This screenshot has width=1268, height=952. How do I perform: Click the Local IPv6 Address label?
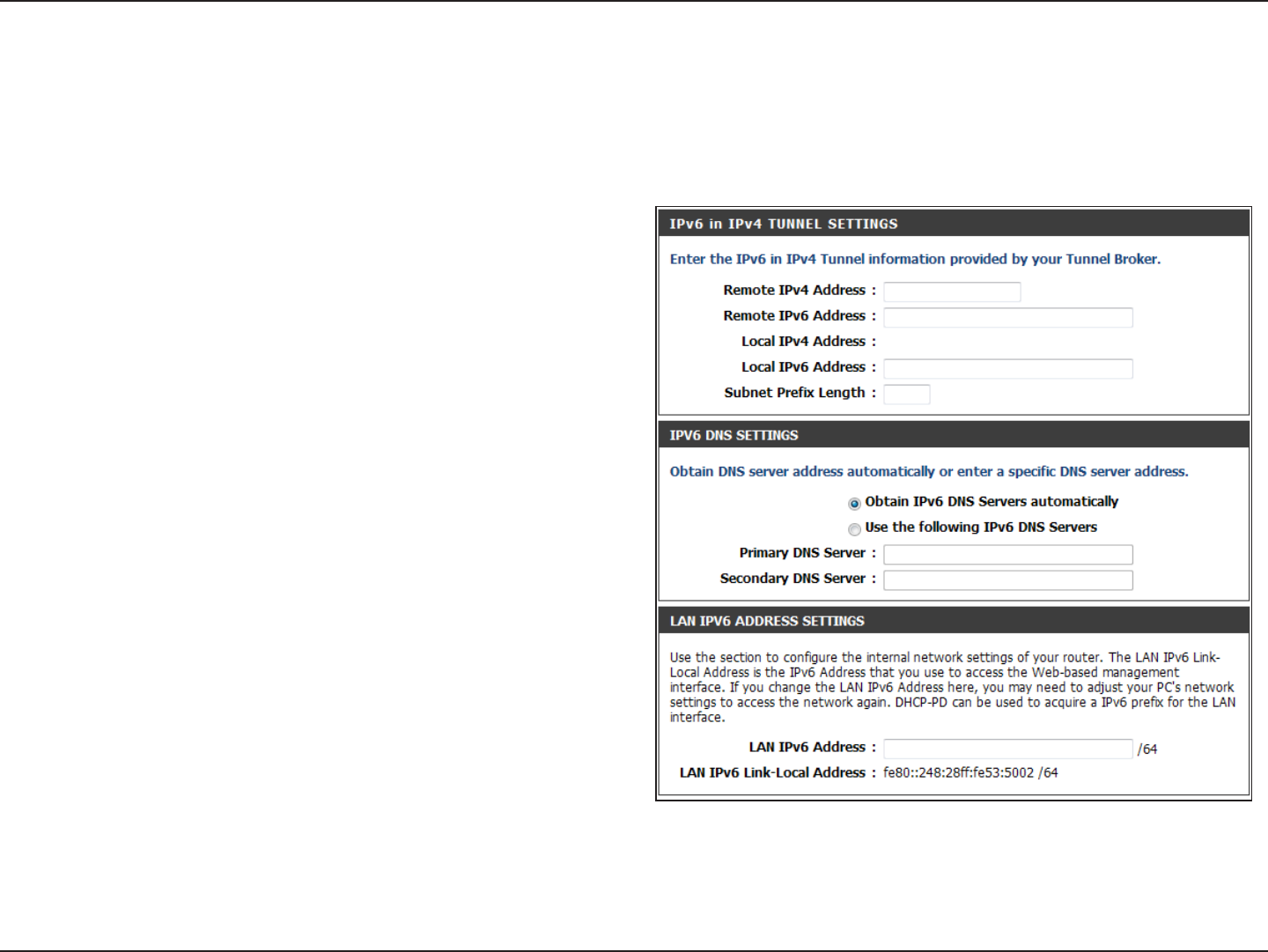808,366
